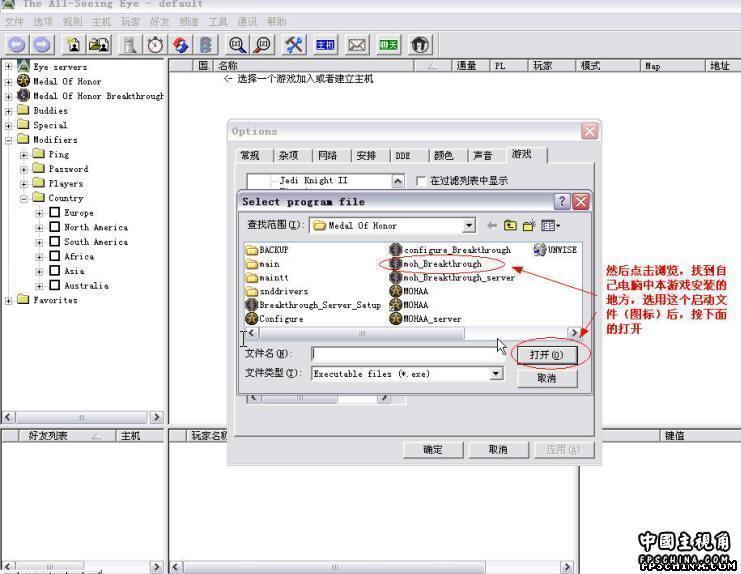
Task: Click 取消 at bottom of Options dialog
Action: point(498,450)
